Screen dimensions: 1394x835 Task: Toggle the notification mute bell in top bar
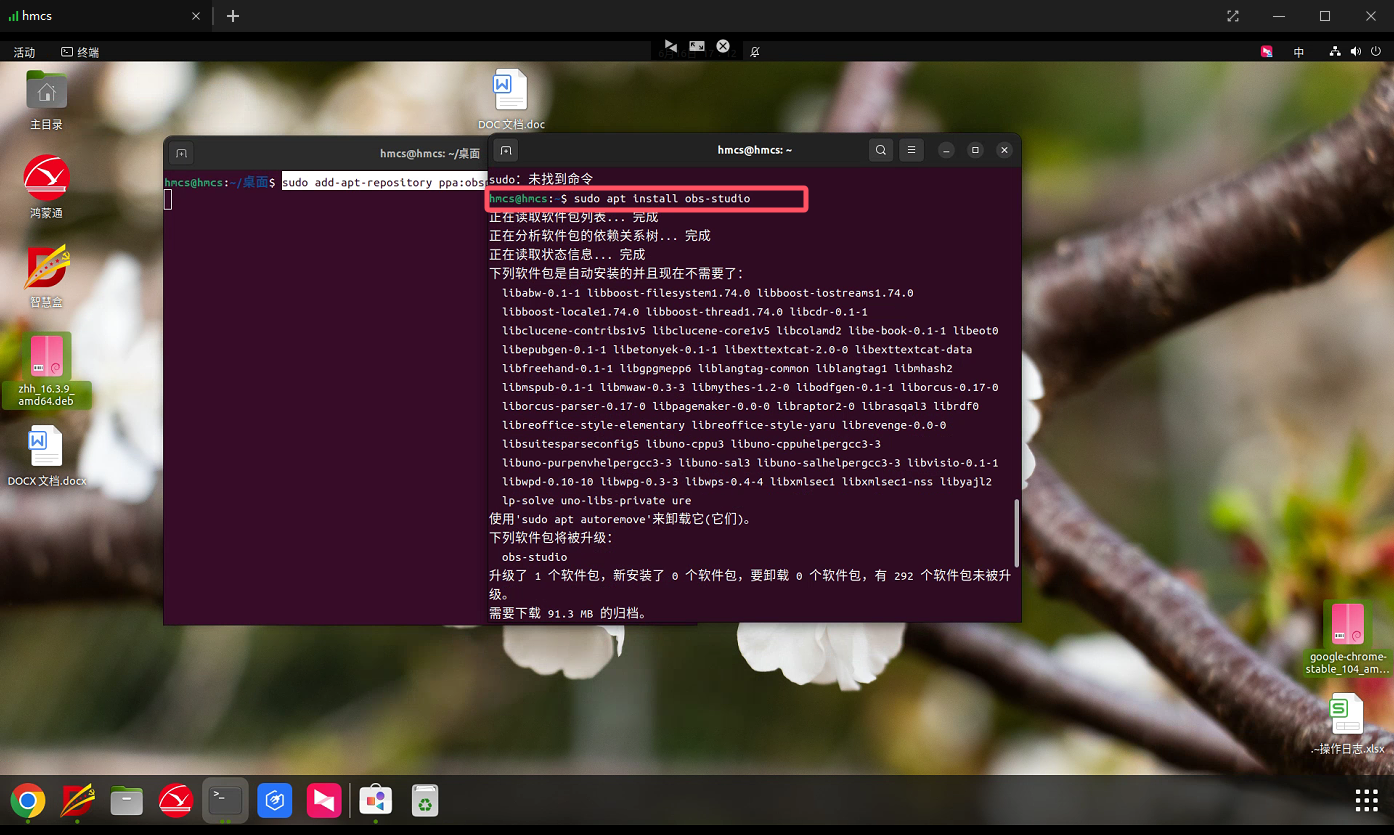[x=755, y=51]
